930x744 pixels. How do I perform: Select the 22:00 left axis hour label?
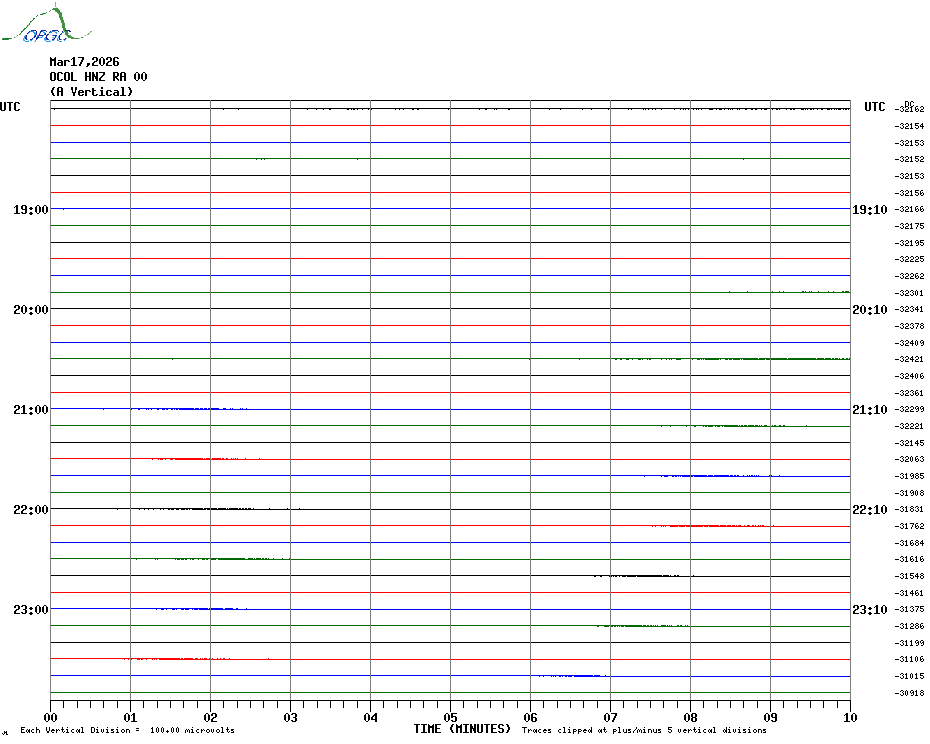[x=30, y=510]
